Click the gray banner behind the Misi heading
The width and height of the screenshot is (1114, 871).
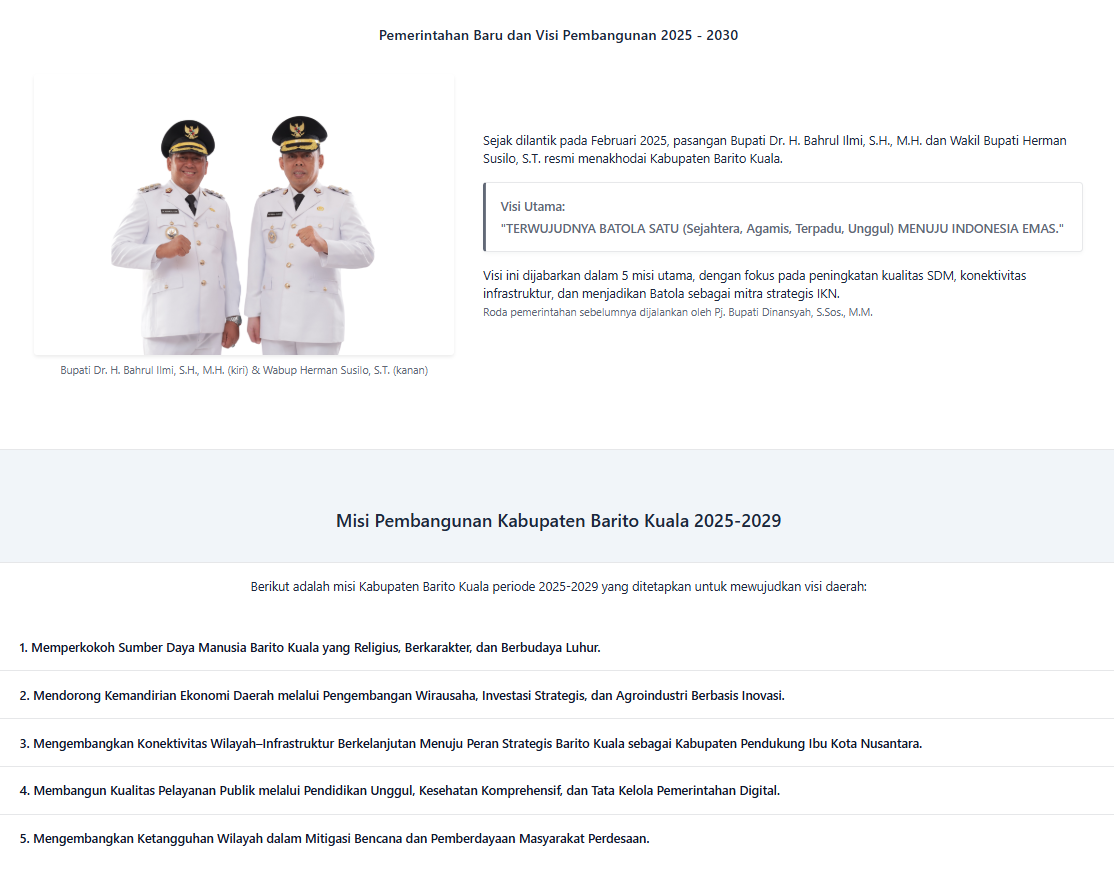(x=557, y=506)
